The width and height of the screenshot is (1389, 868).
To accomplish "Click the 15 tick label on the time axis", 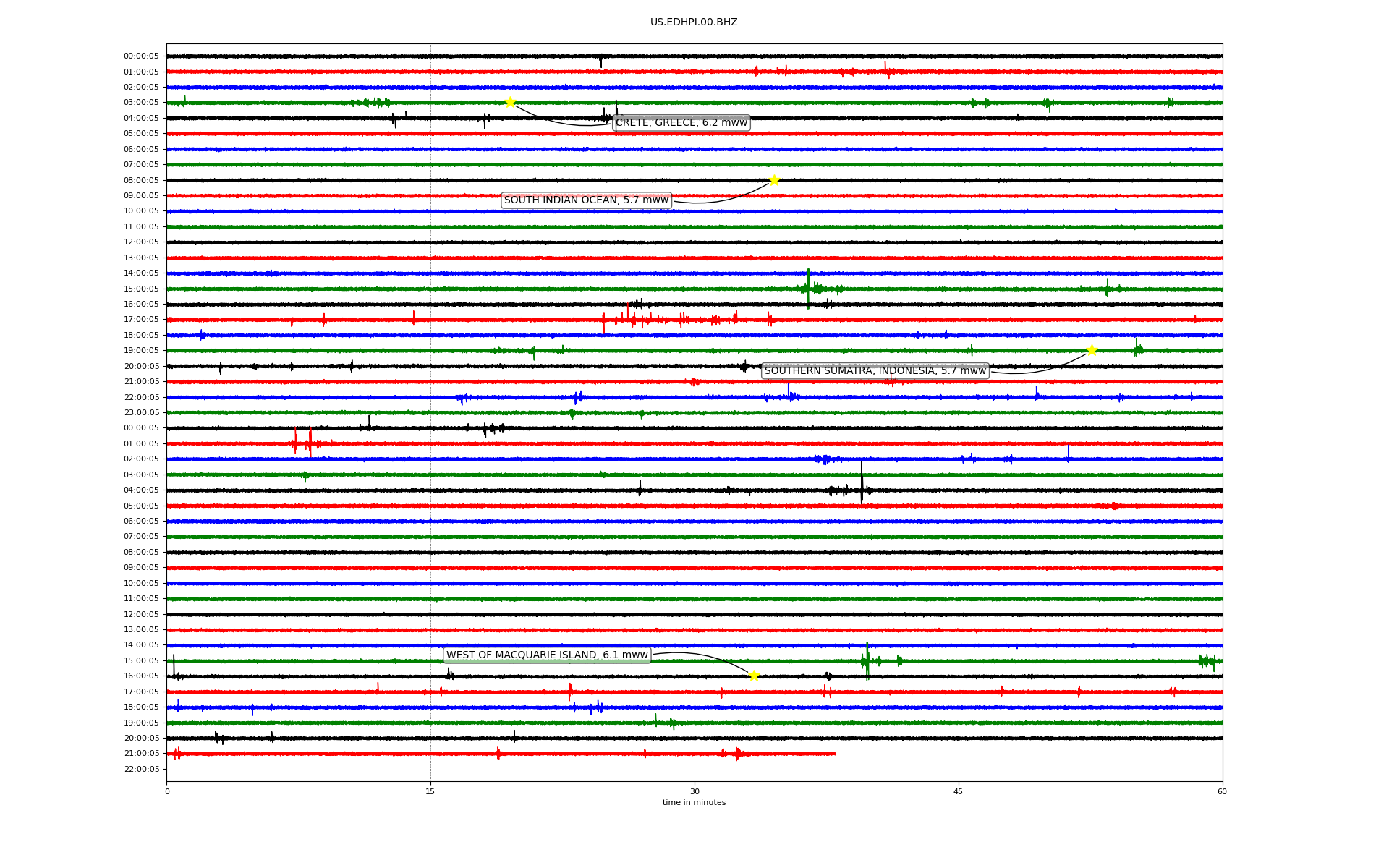I will coord(430,791).
